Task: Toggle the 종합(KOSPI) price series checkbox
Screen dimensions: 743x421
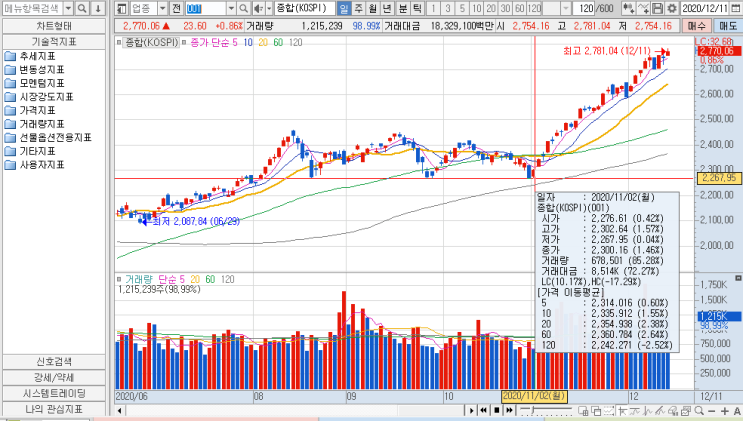Action: pos(118,43)
